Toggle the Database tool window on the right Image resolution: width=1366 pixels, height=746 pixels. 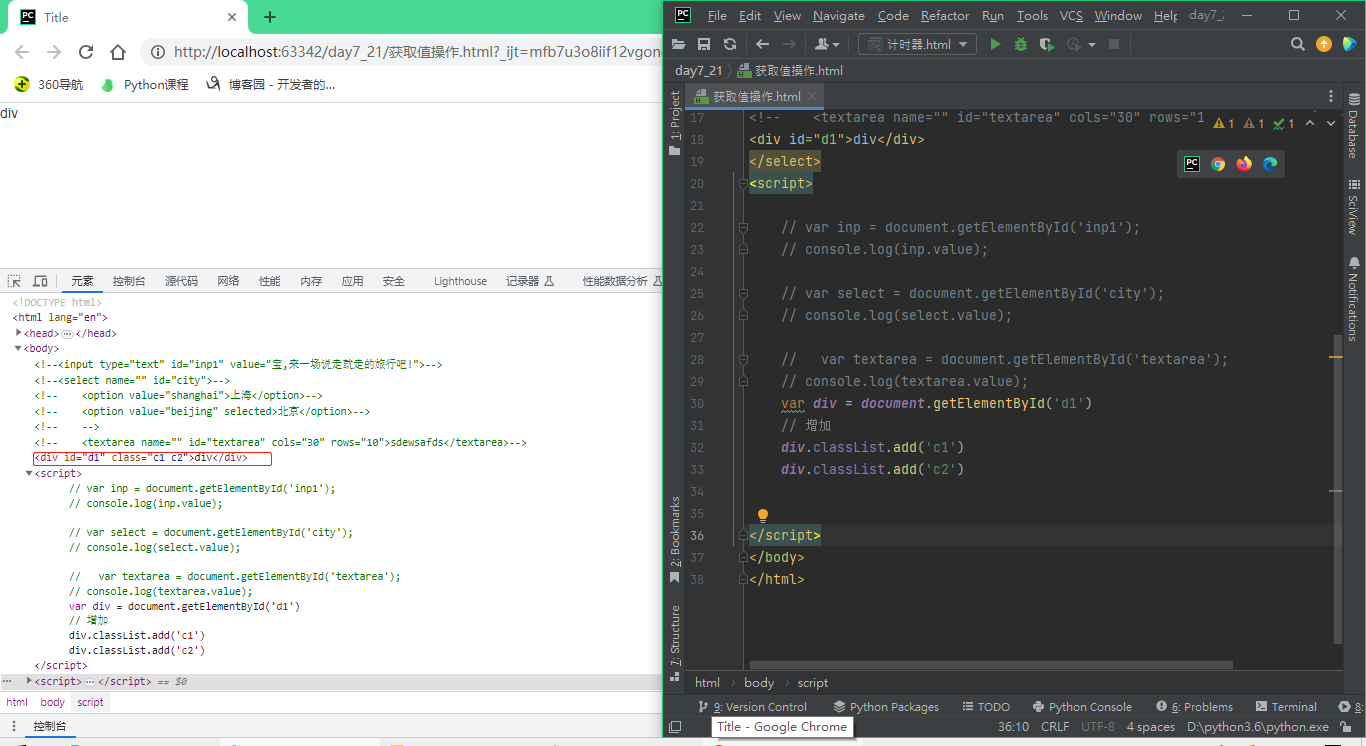point(1354,126)
